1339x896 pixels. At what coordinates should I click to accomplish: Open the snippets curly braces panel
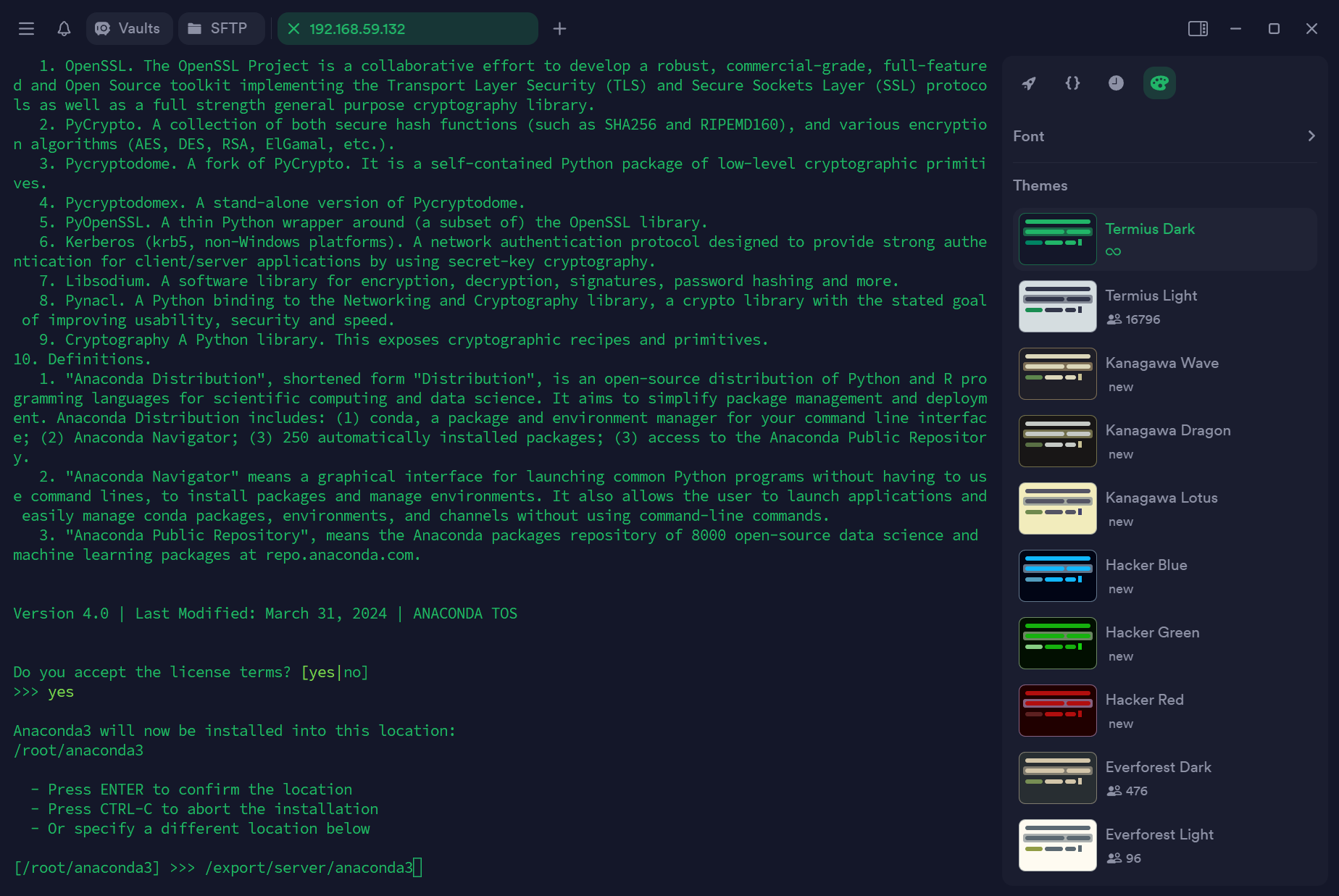point(1072,83)
